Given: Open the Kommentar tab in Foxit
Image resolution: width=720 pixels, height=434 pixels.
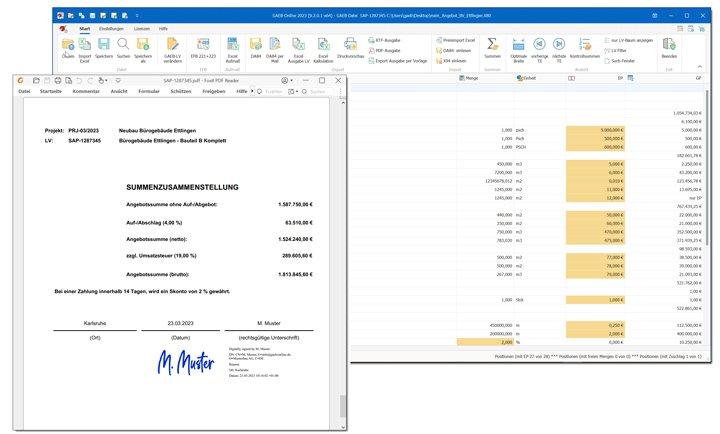Looking at the screenshot, I should coord(86,91).
